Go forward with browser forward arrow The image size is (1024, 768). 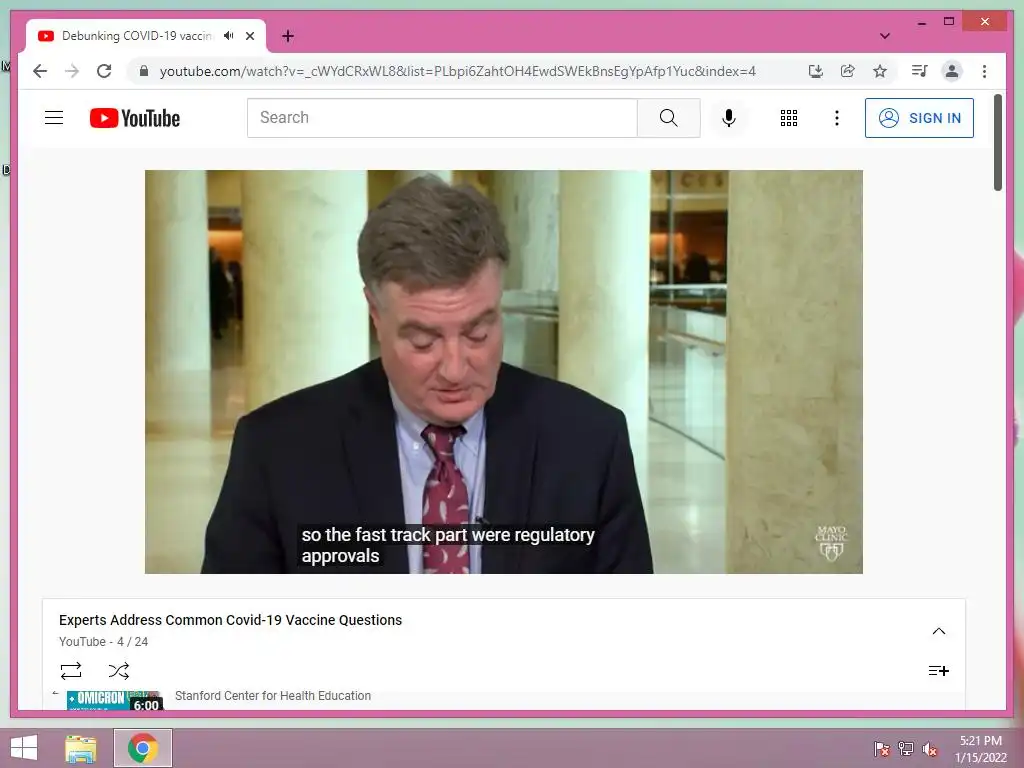click(x=72, y=71)
